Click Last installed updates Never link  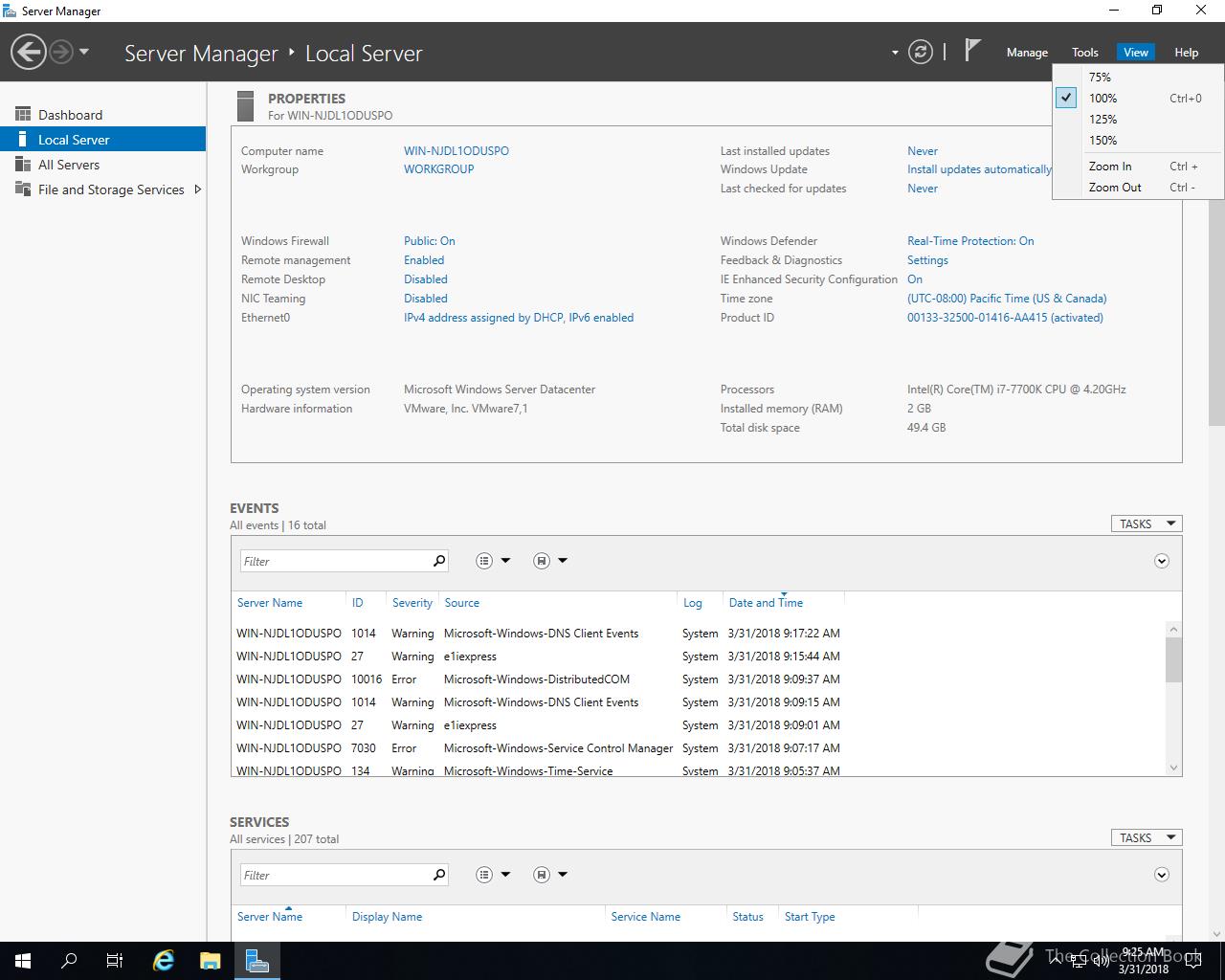pos(923,151)
